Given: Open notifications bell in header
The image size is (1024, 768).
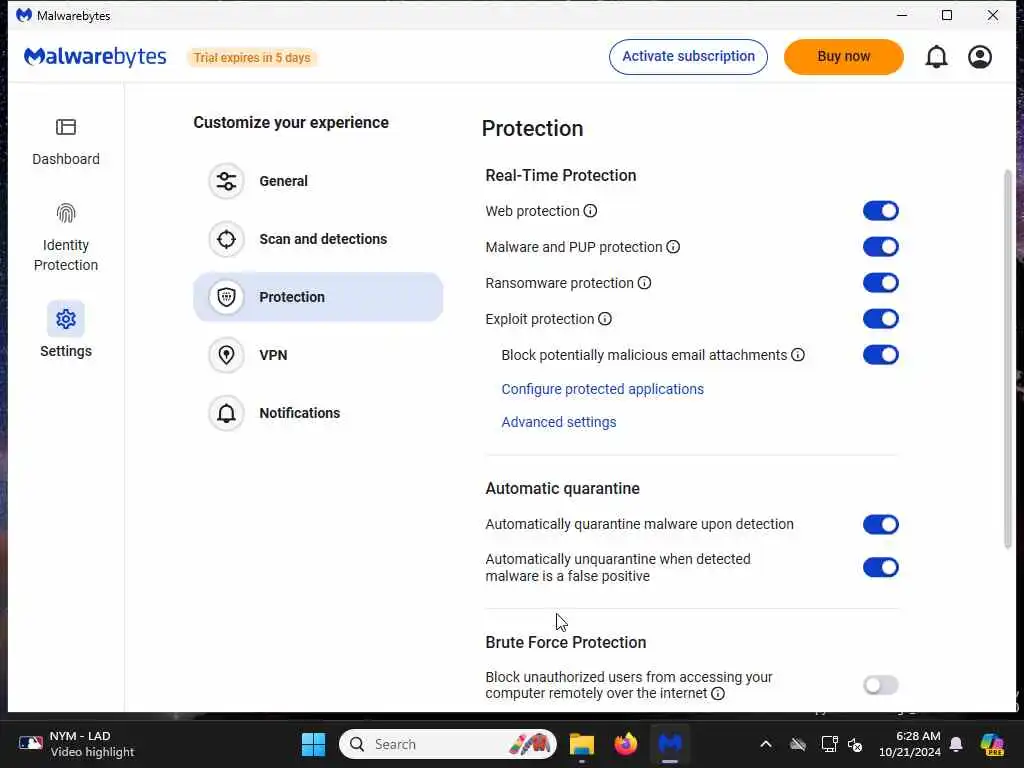Looking at the screenshot, I should point(936,57).
